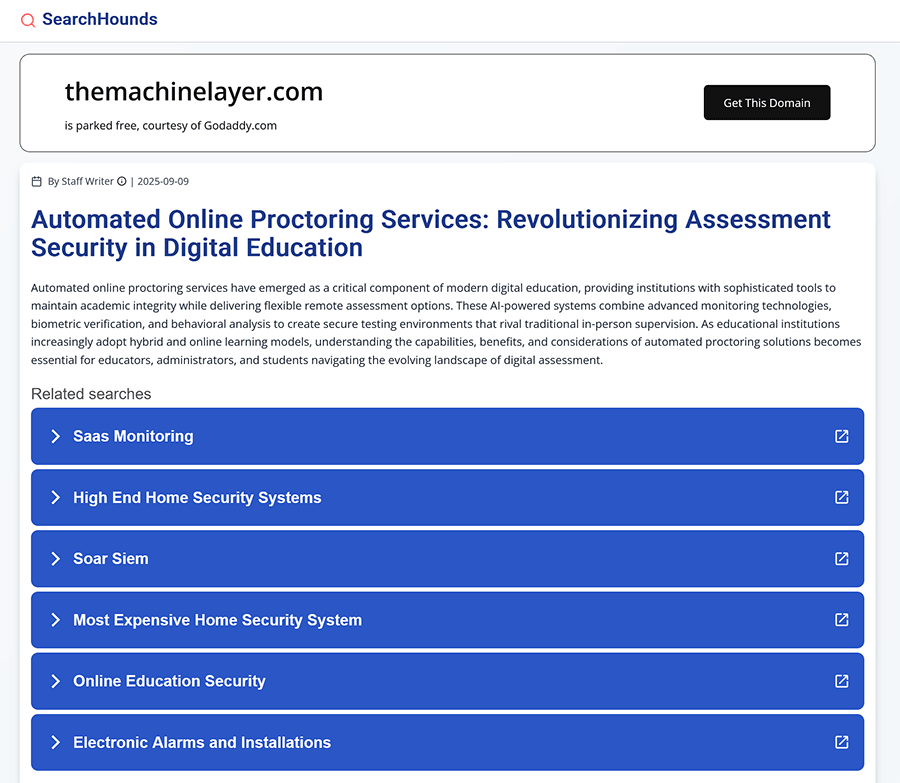
Task: Open the SearchHounds brand name link
Action: (99, 19)
